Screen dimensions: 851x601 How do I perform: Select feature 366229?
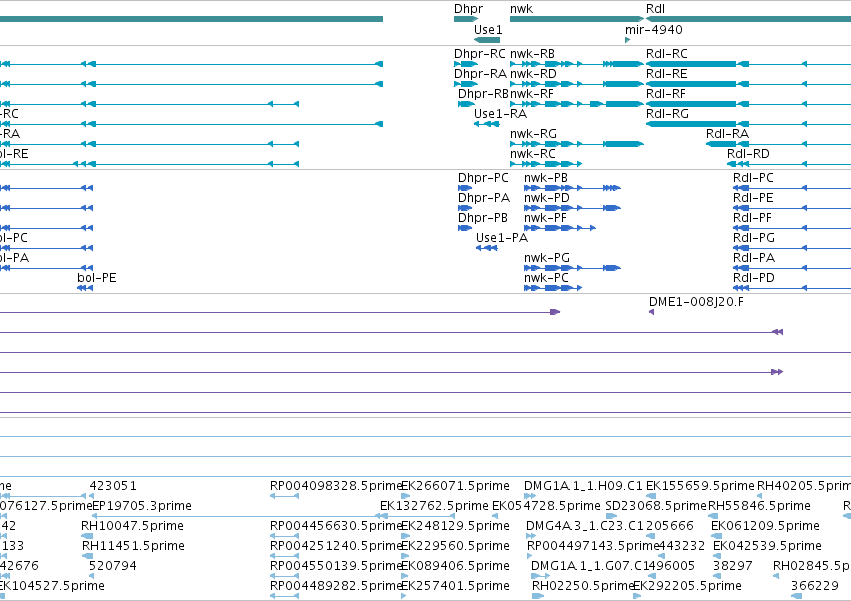pos(796,596)
